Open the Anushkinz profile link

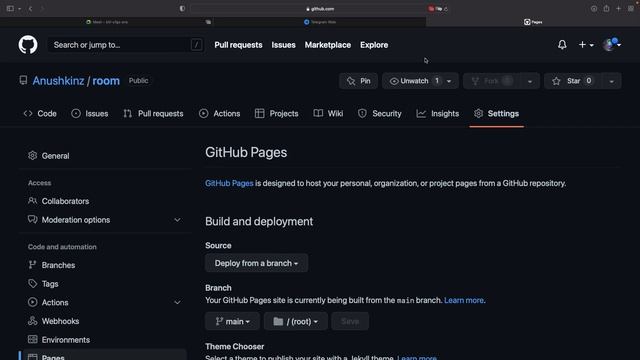(x=58, y=81)
